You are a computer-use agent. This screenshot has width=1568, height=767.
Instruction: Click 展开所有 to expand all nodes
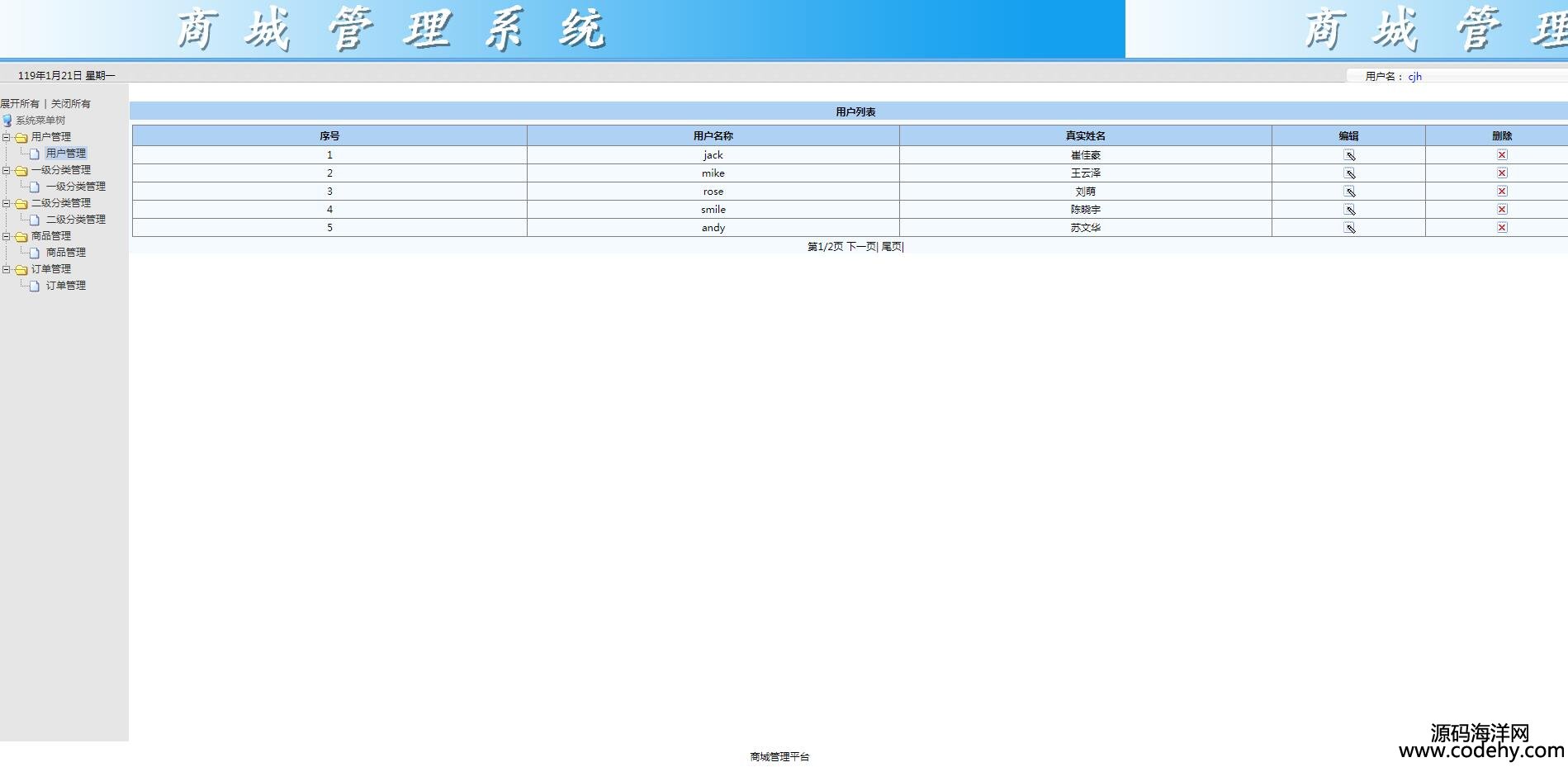pyautogui.click(x=20, y=104)
